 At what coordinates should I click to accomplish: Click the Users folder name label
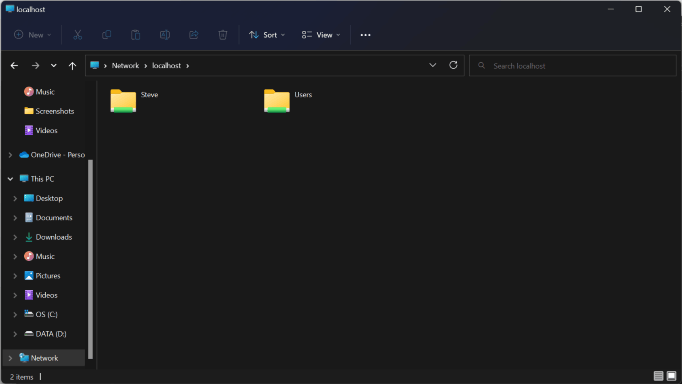(303, 94)
